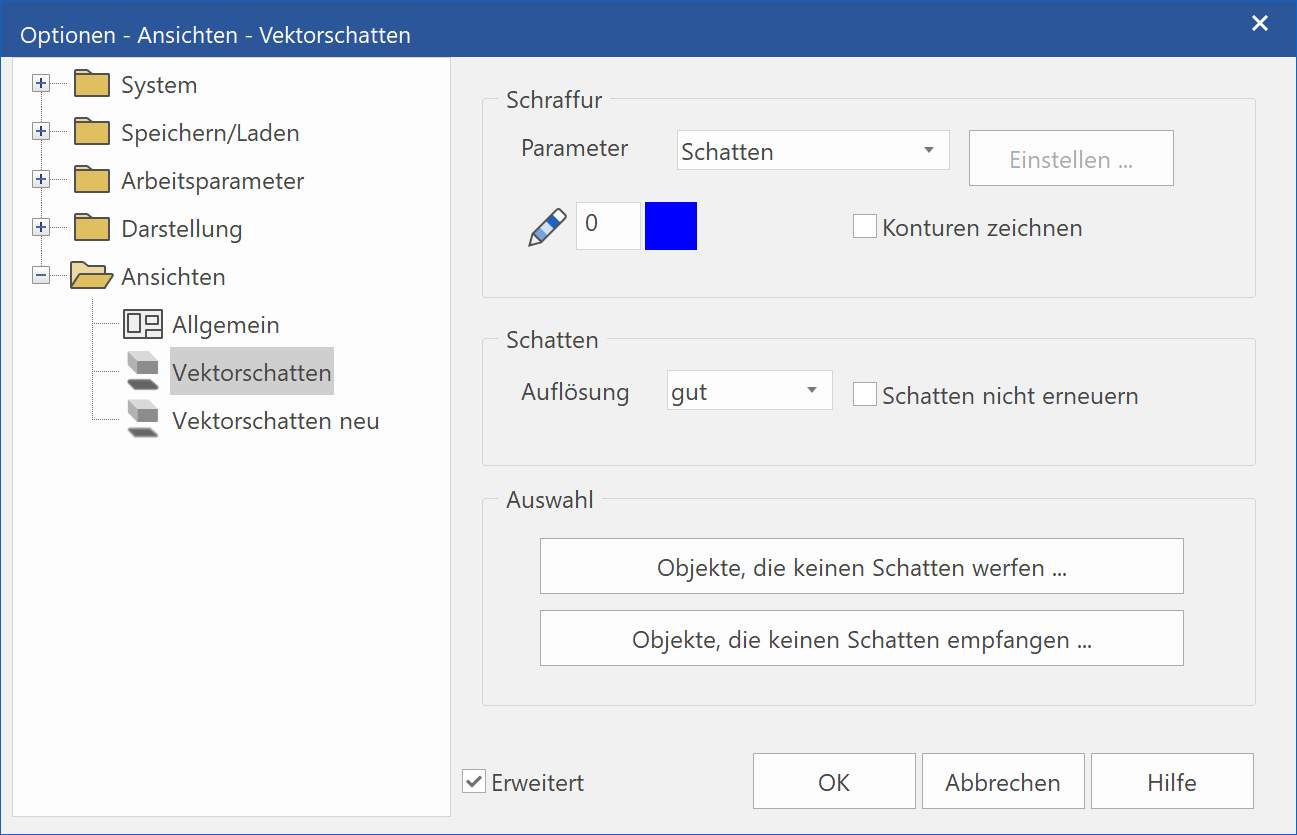The height and width of the screenshot is (835, 1297).
Task: Select Allgemein under Ansichten
Action: click(x=226, y=325)
